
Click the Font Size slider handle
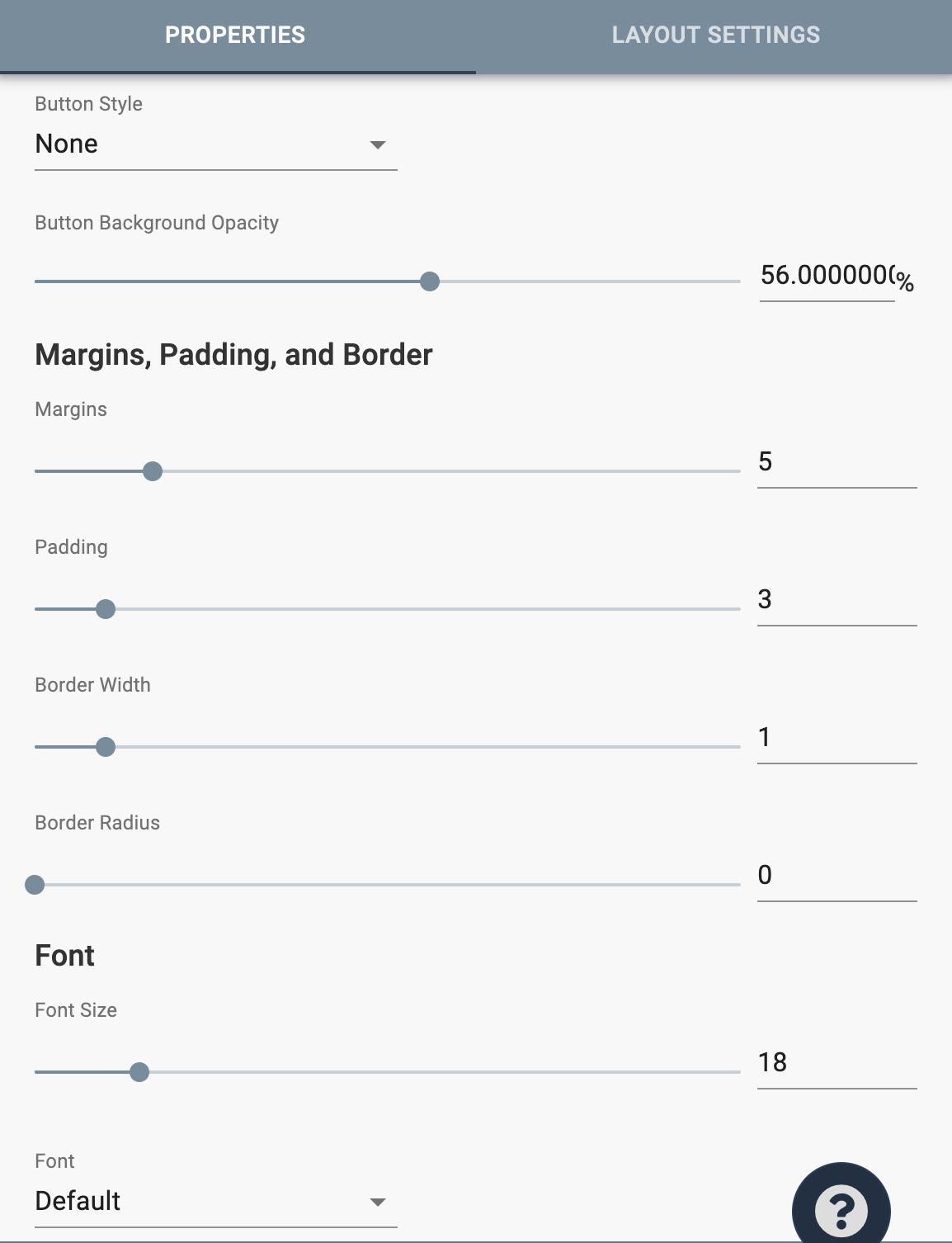tap(139, 1072)
